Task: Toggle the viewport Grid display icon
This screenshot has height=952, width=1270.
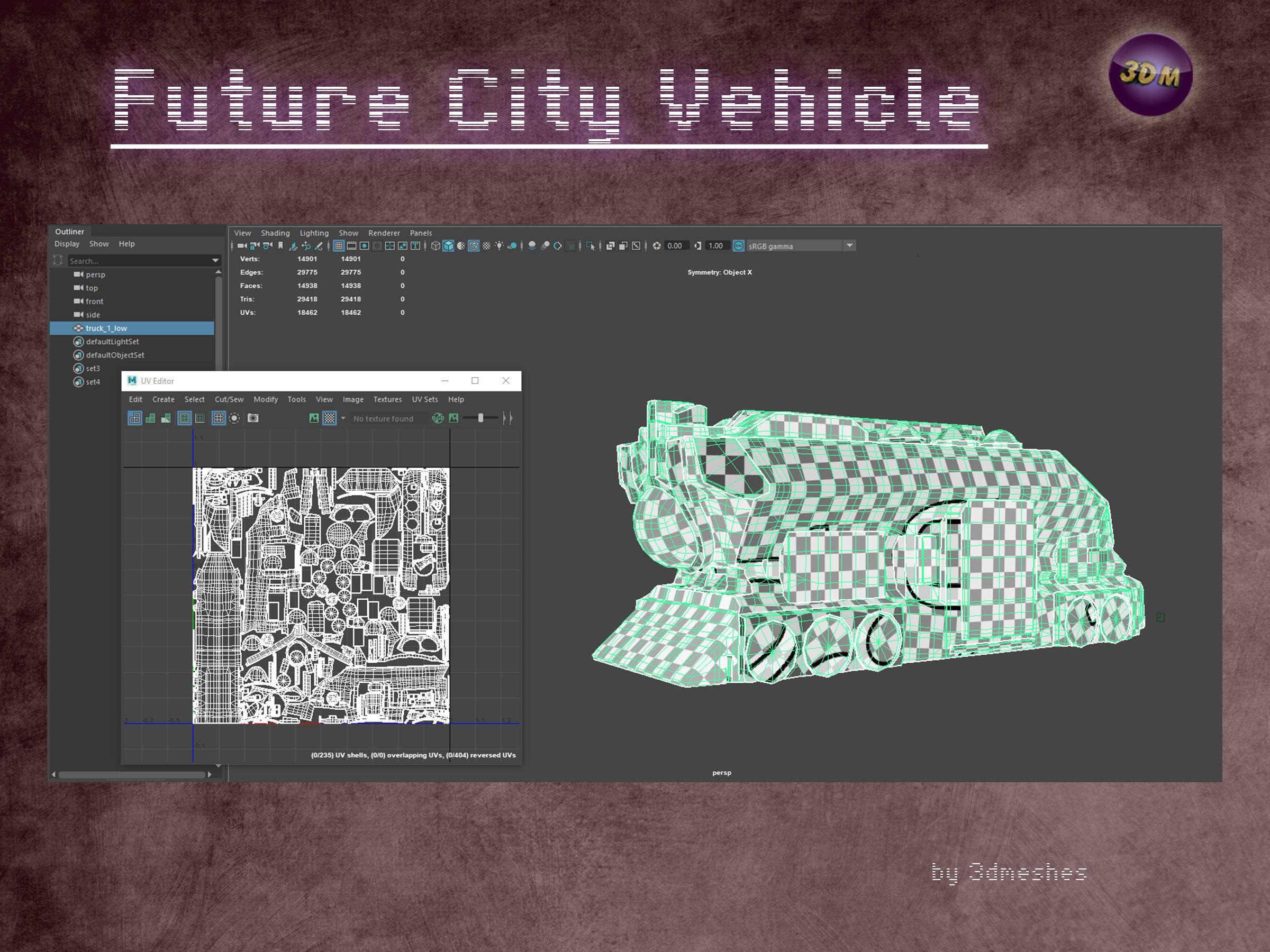Action: click(339, 245)
